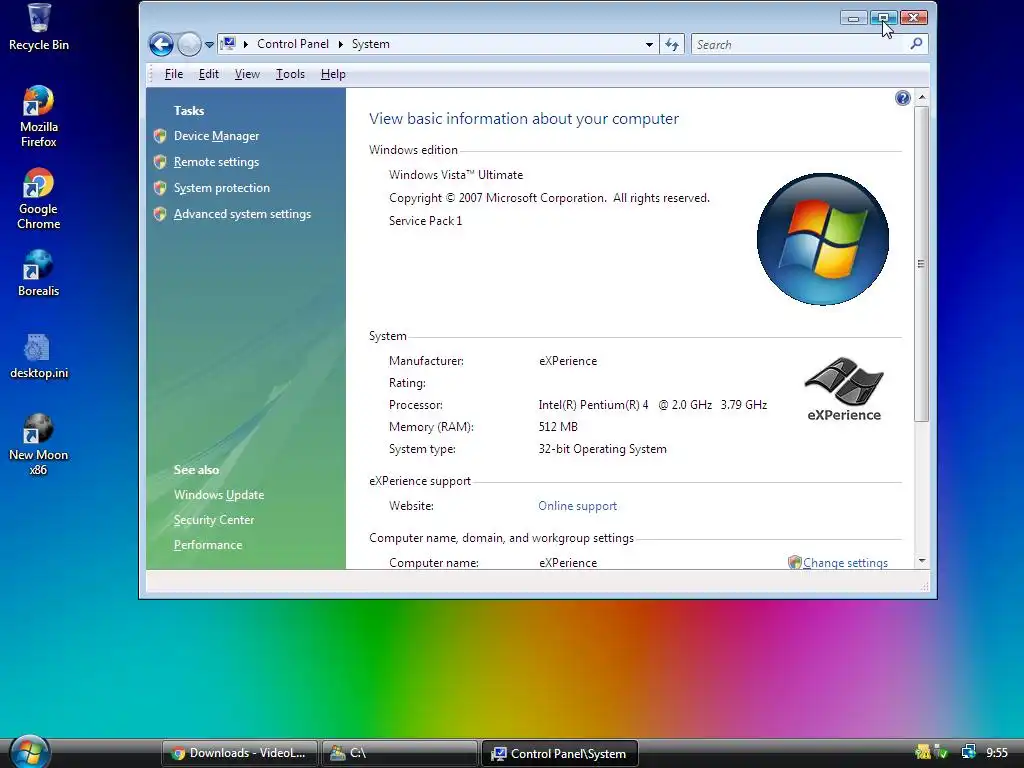1024x768 pixels.
Task: Click the vertical scrollbar thumb
Action: [921, 264]
